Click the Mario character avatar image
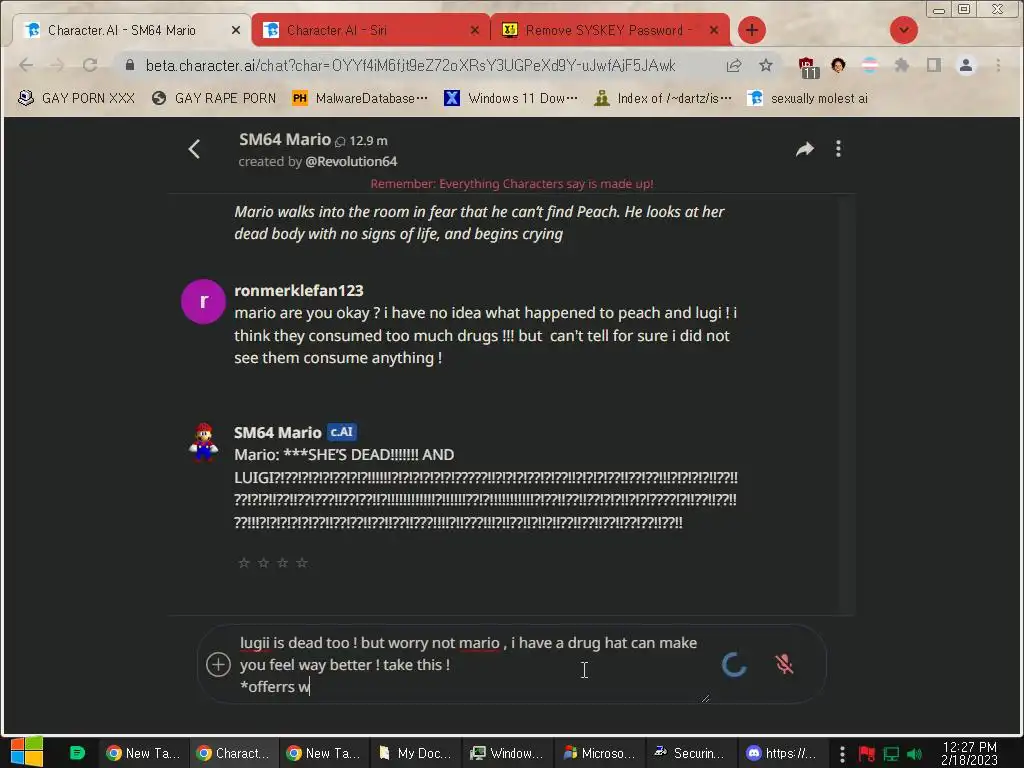 pos(203,442)
